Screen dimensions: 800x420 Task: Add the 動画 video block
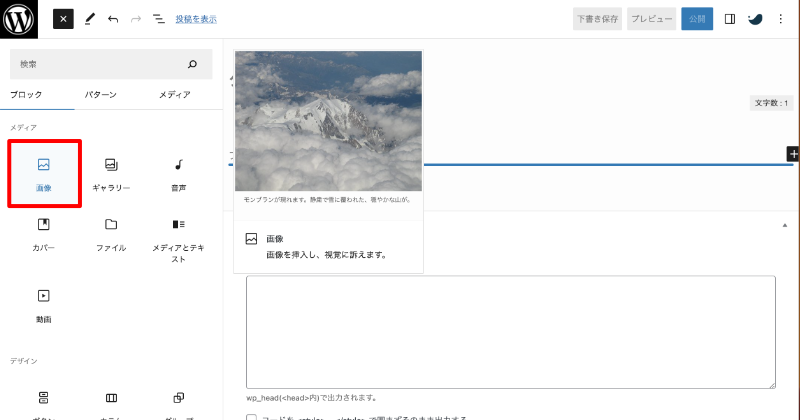43,304
